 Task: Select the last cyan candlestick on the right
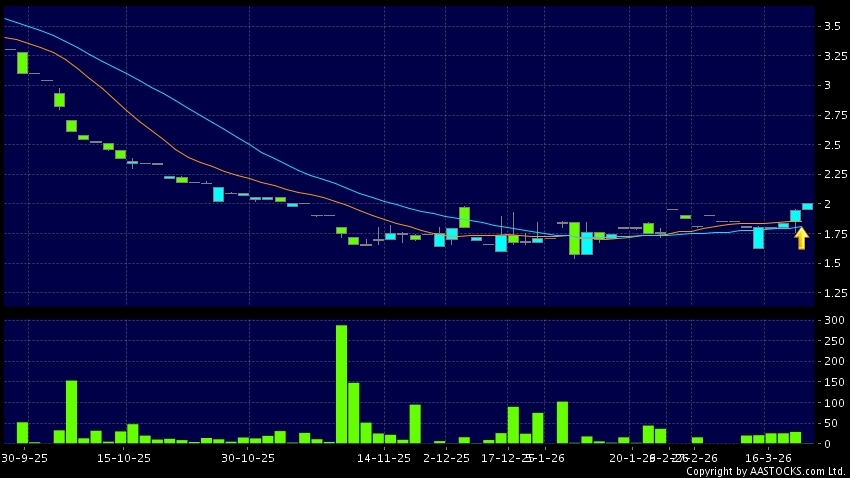(x=807, y=206)
